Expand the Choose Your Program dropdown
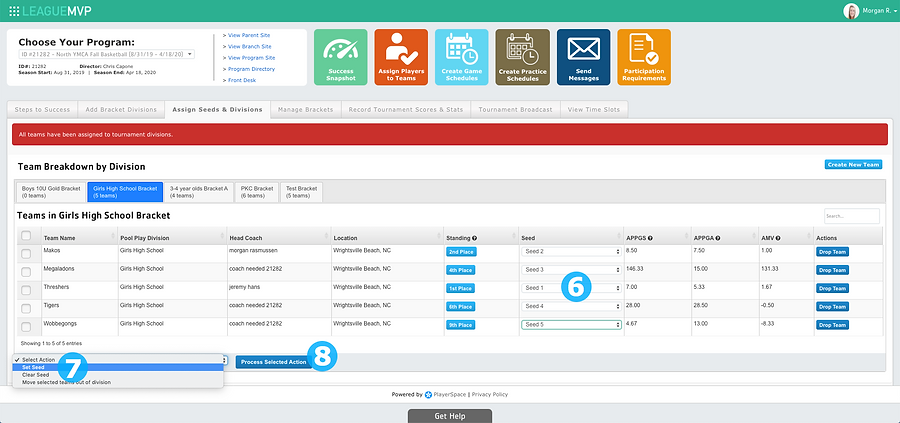 (x=107, y=55)
